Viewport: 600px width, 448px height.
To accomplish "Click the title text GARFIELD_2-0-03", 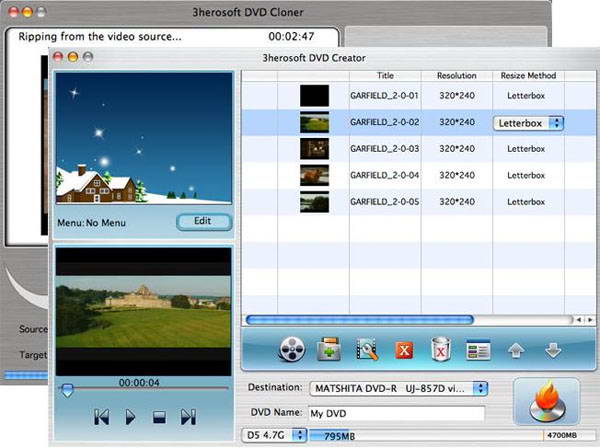I will 385,149.
